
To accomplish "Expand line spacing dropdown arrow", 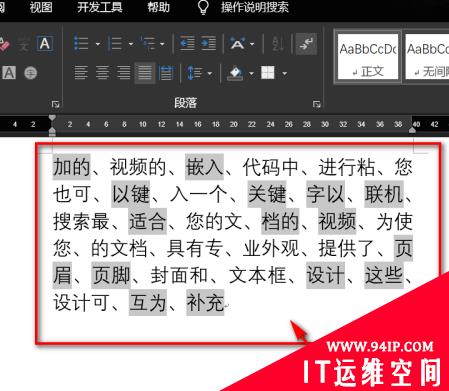I will tap(210, 73).
